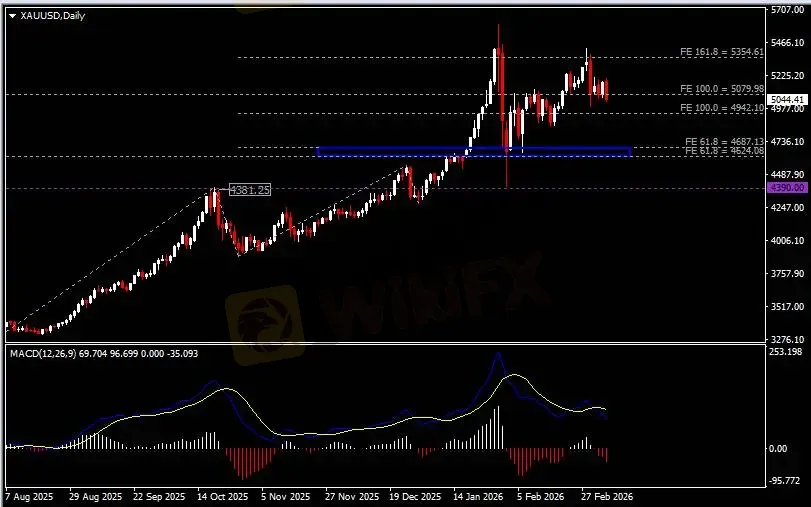Select the 5466.10 price axis value
811x507 pixels.
click(787, 43)
